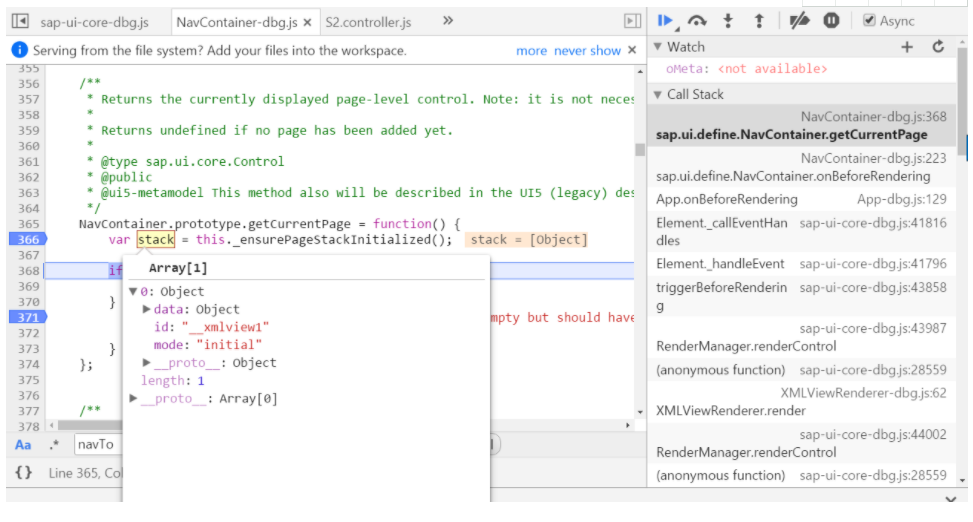Viewport: 973px width, 522px height.
Task: Select getCurrentPage call stack frame
Action: pyautogui.click(x=802, y=125)
